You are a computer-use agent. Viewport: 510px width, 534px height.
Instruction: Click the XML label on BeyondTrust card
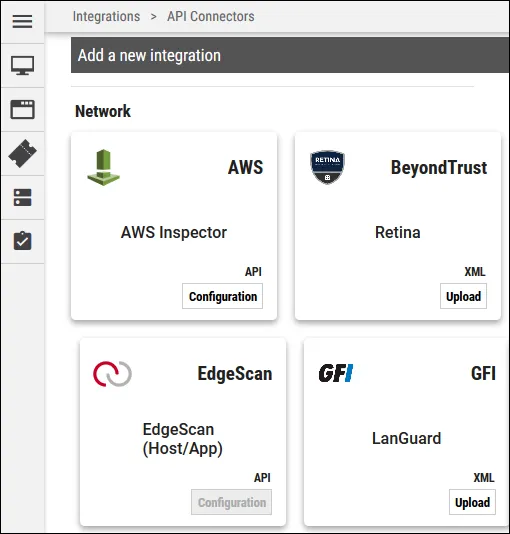pos(475,272)
